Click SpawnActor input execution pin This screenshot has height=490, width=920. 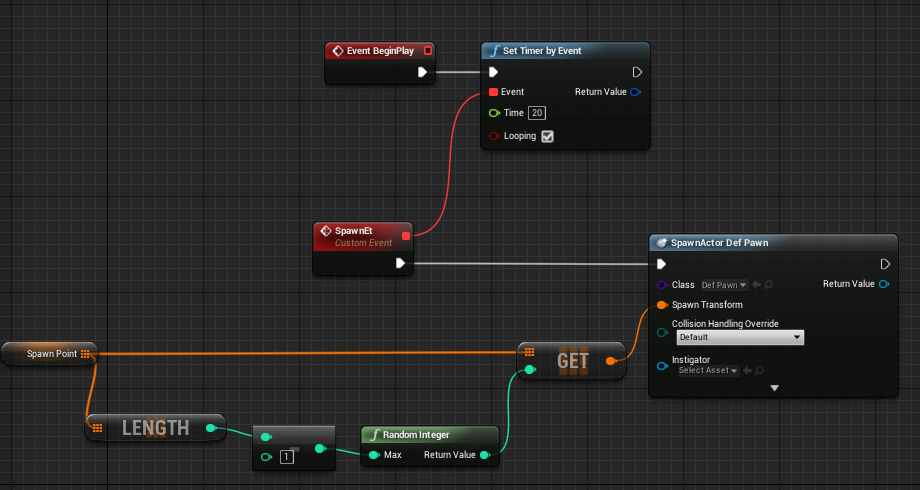tap(662, 264)
